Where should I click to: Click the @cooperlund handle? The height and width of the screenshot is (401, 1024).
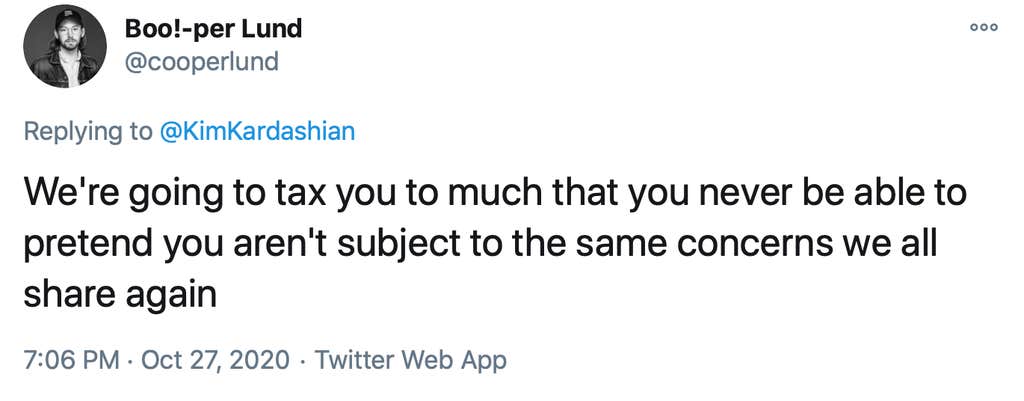201,62
